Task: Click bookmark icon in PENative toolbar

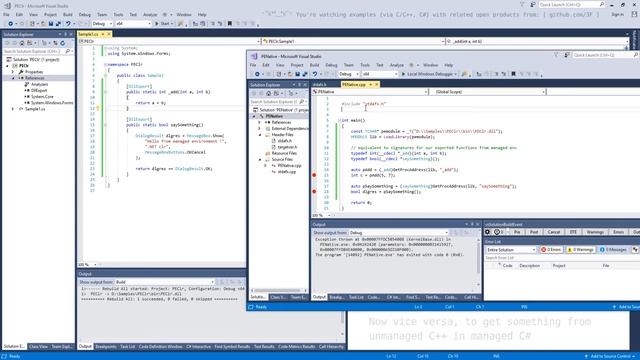Action: coord(513,74)
